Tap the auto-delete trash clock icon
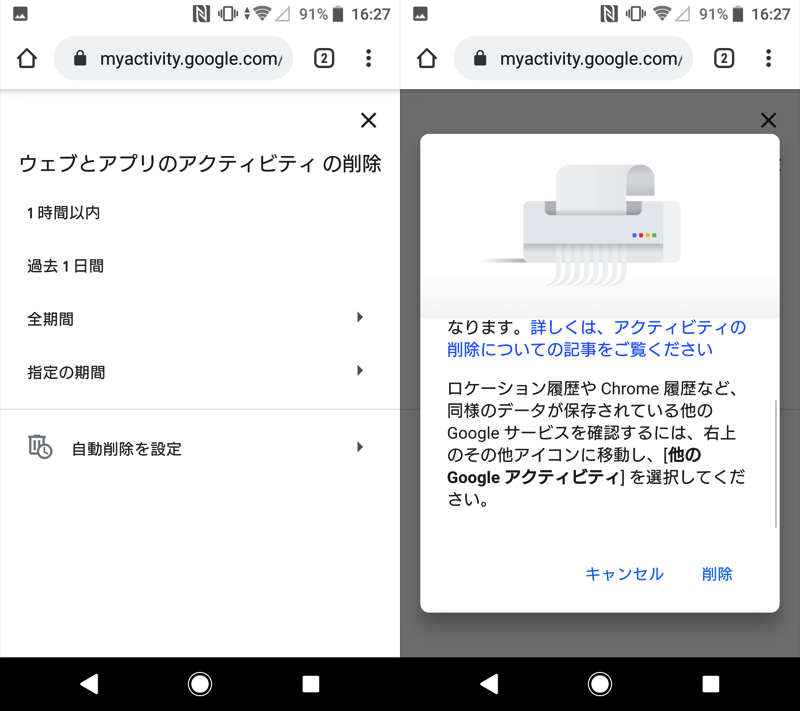This screenshot has height=711, width=800. (40, 447)
